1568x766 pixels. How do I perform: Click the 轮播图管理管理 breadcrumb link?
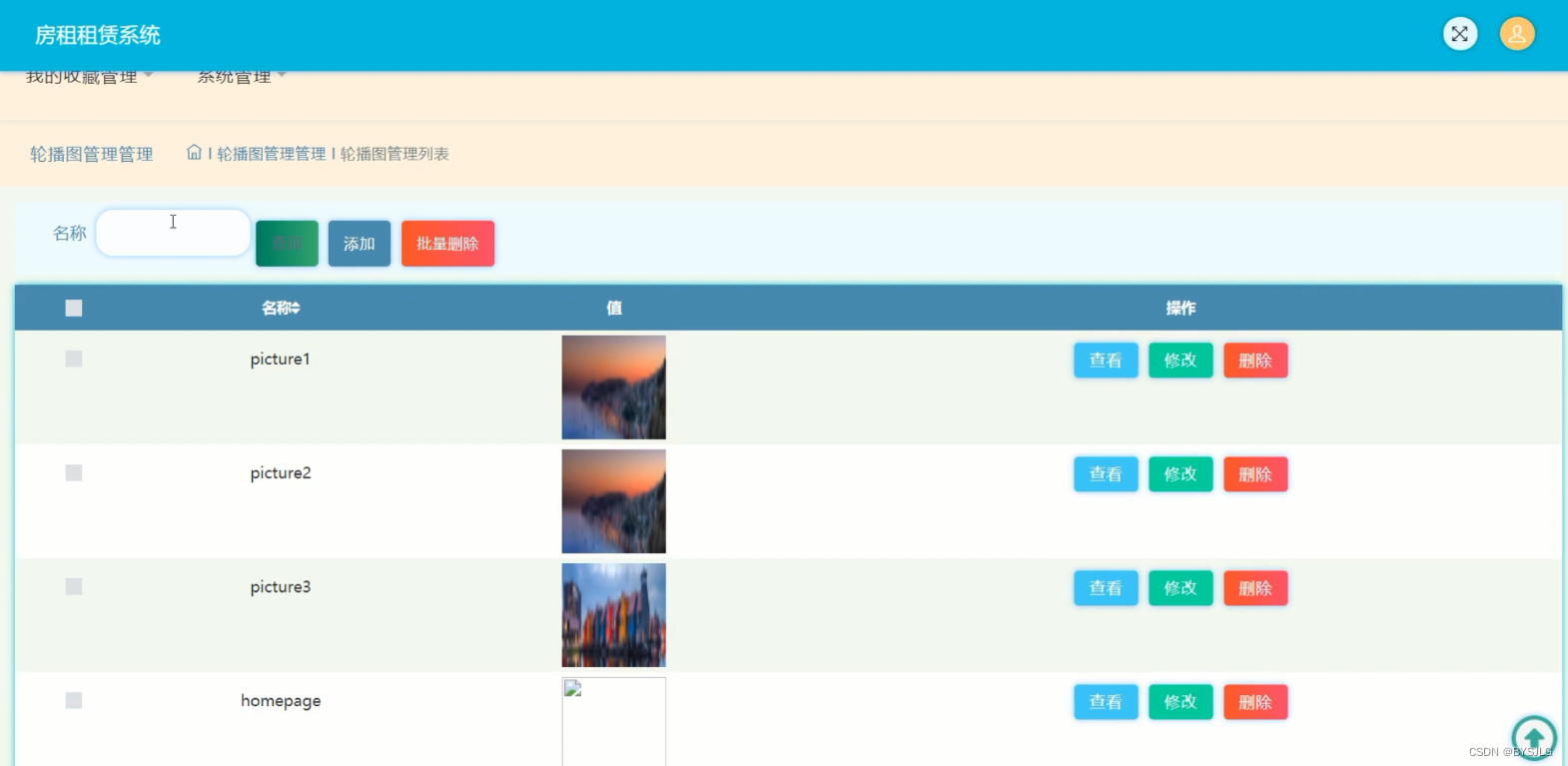(x=272, y=154)
